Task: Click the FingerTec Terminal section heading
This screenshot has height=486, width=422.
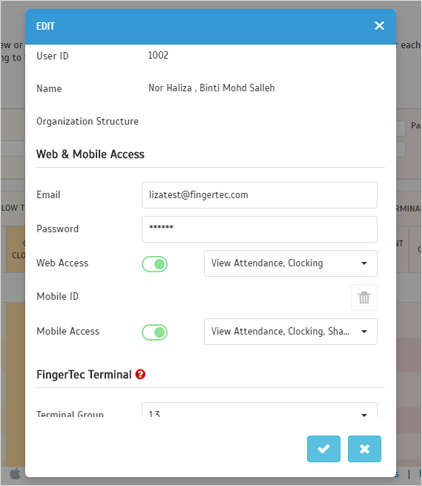Action: coord(84,375)
